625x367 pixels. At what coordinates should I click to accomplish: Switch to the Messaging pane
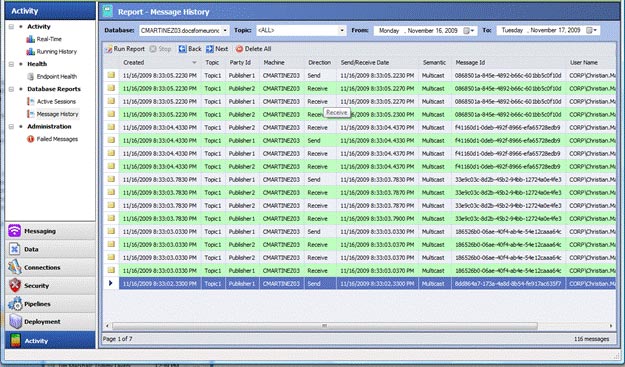tap(50, 231)
